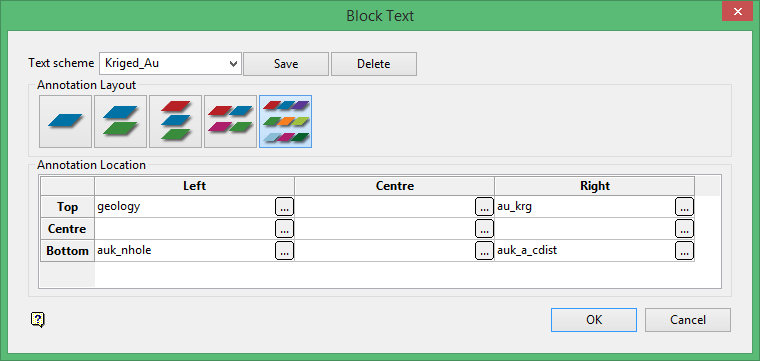This screenshot has height=361, width=760.
Task: Select the nine-block grid annotation layout
Action: click(285, 121)
